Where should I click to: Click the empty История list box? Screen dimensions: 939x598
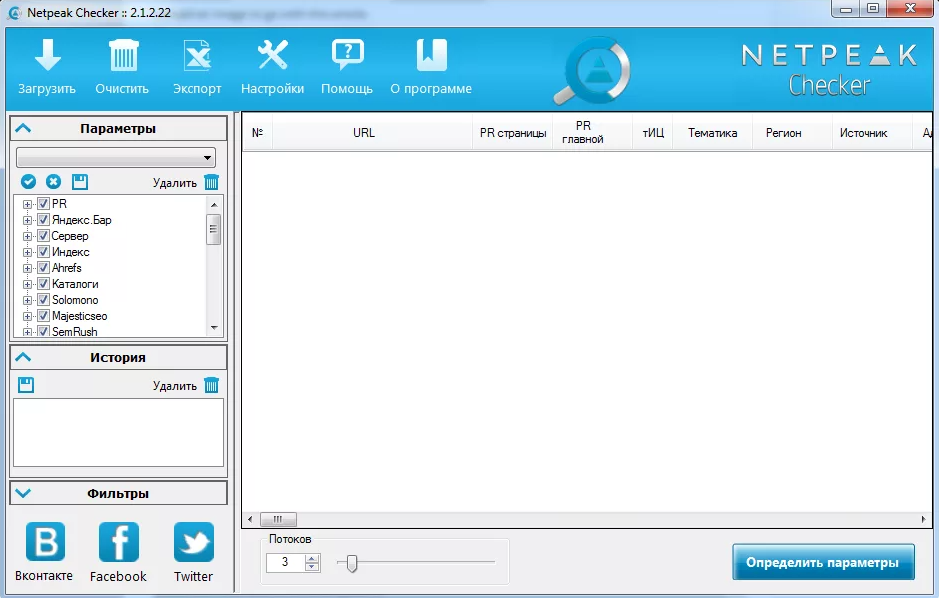click(119, 432)
